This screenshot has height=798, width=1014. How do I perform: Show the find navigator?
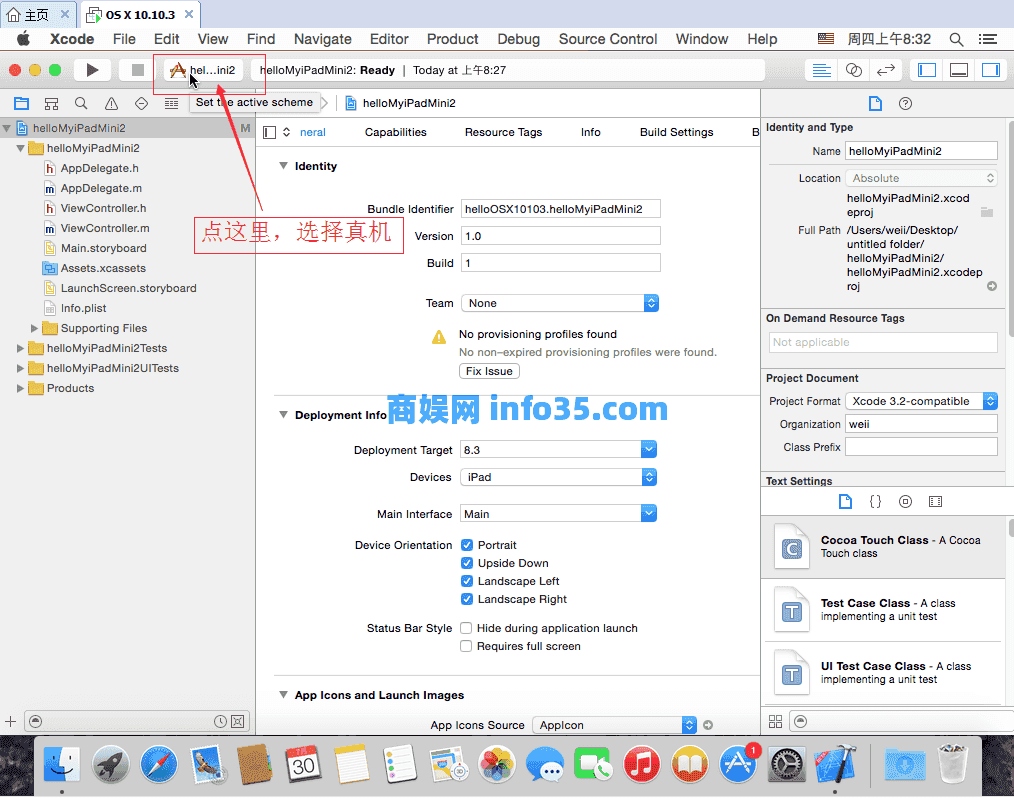tap(81, 103)
